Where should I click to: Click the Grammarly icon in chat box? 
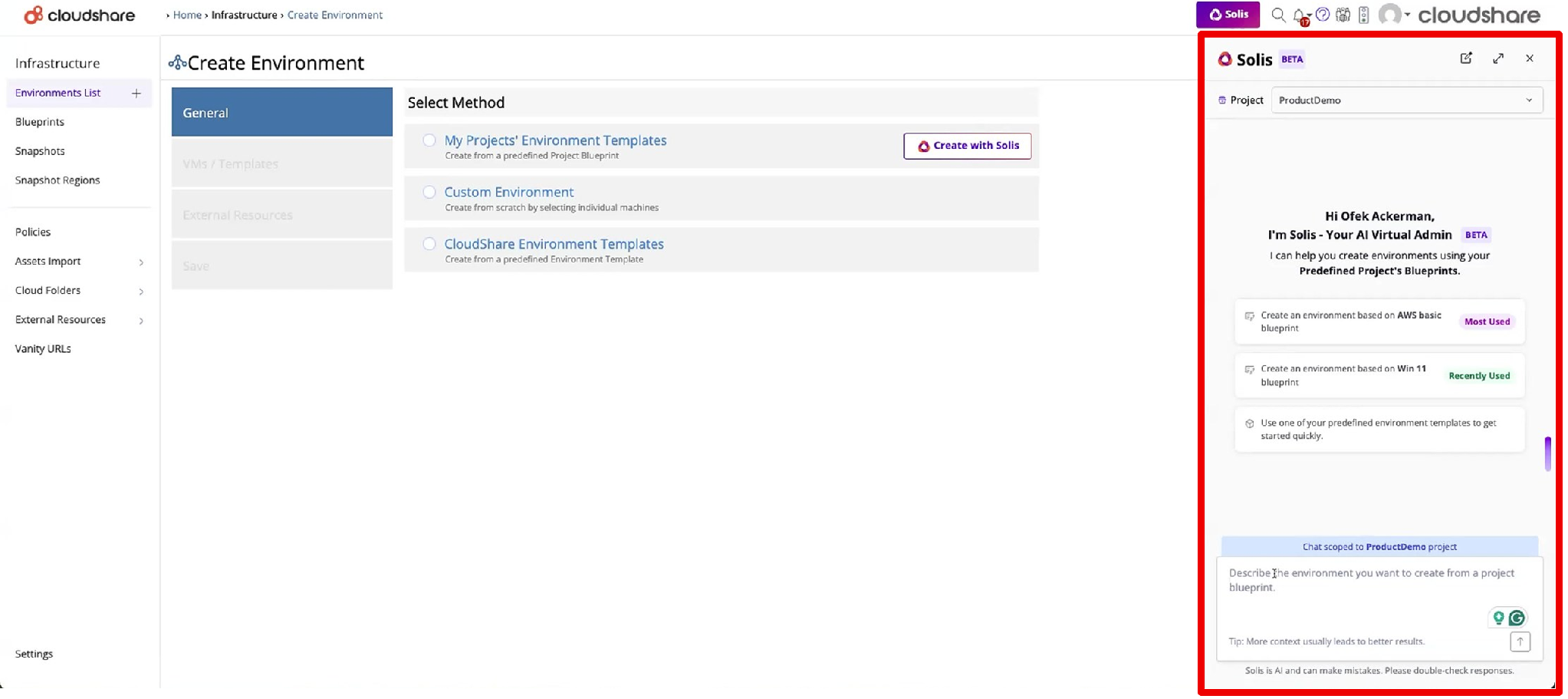click(x=1517, y=618)
